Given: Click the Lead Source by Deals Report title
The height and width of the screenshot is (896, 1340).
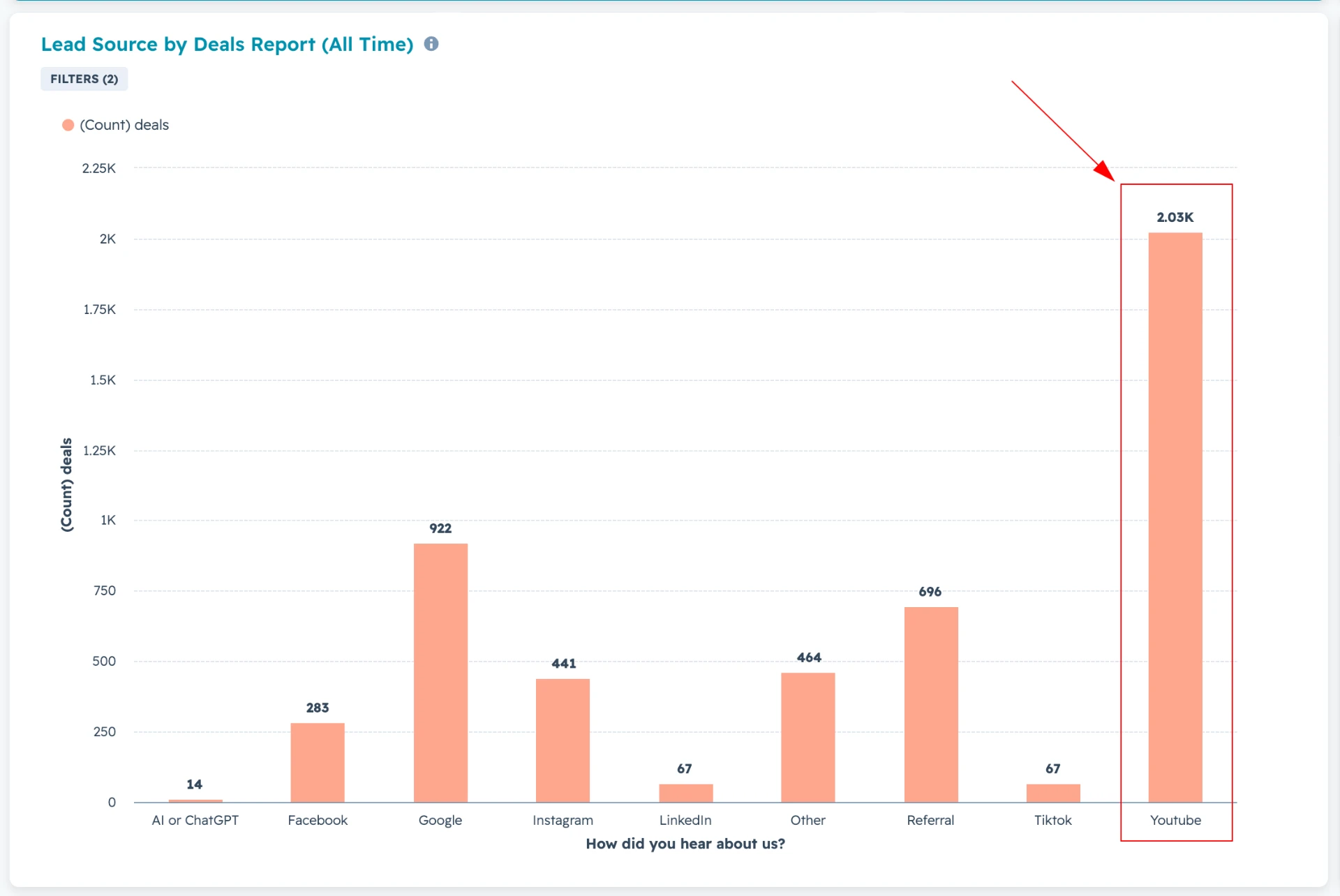Looking at the screenshot, I should tap(227, 44).
